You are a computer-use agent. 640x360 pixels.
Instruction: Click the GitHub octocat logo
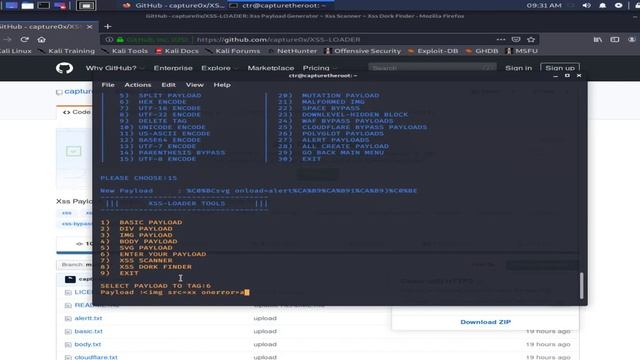point(64,68)
